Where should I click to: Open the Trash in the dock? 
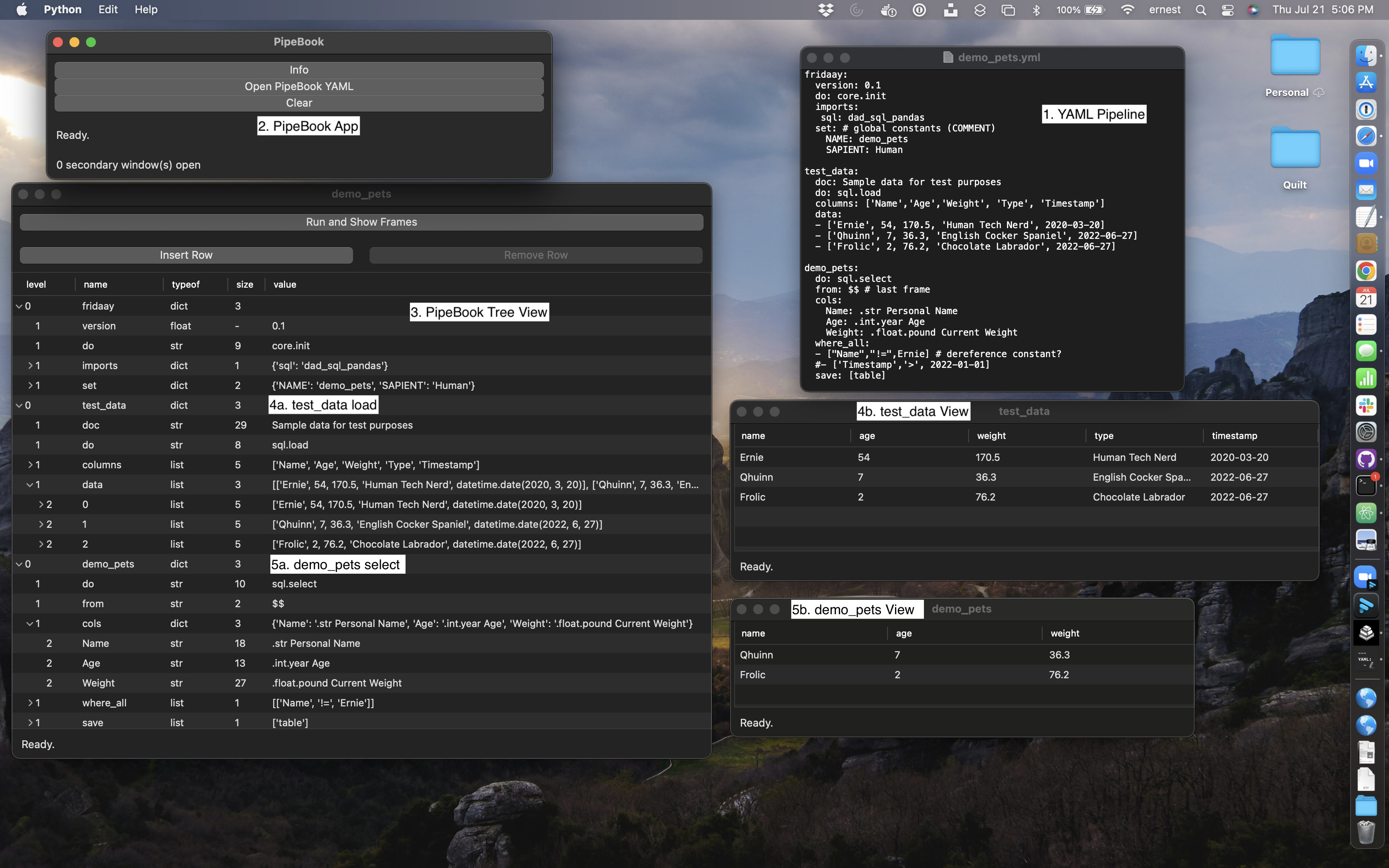(1366, 831)
